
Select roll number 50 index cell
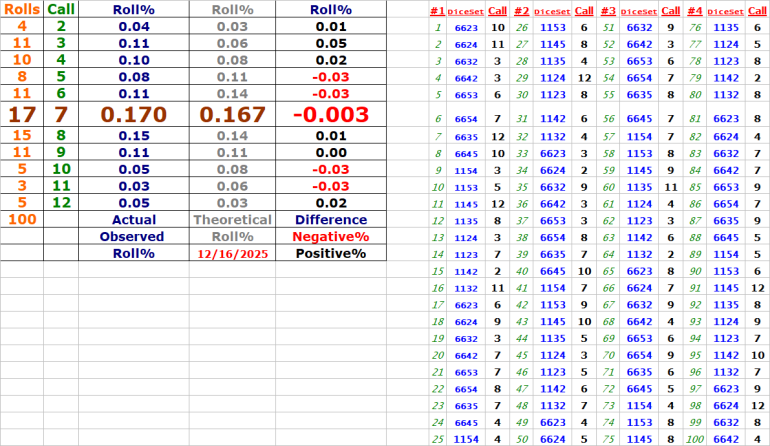tap(521, 438)
